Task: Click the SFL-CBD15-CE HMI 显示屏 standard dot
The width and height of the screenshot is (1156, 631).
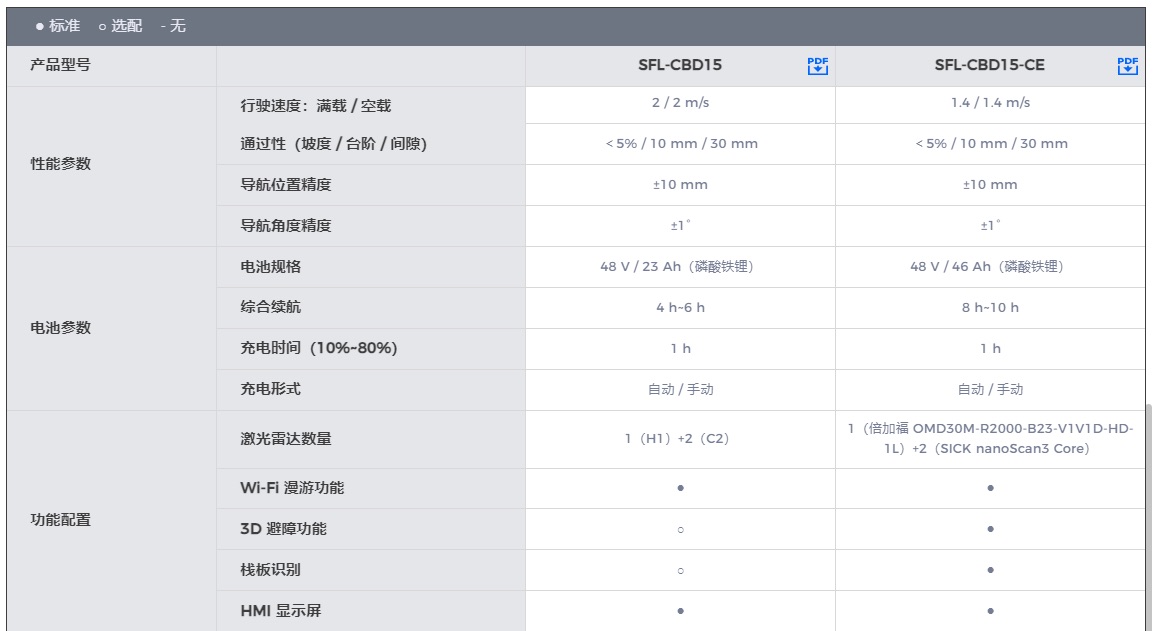Action: click(990, 611)
